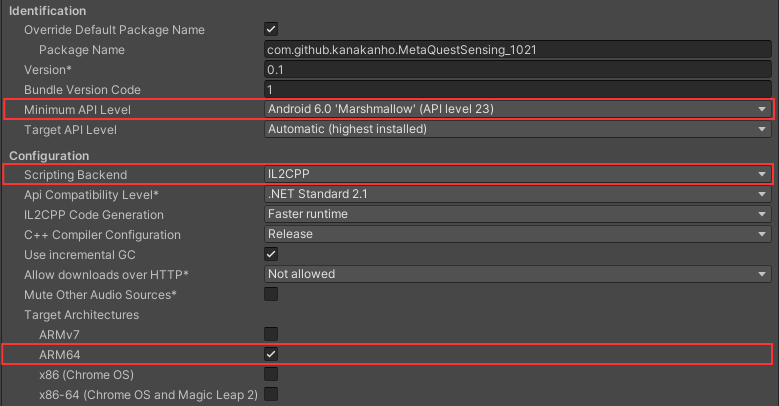Screen dimensions: 779x406
Task: Focus the Bundle Version Code field
Action: (x=516, y=89)
